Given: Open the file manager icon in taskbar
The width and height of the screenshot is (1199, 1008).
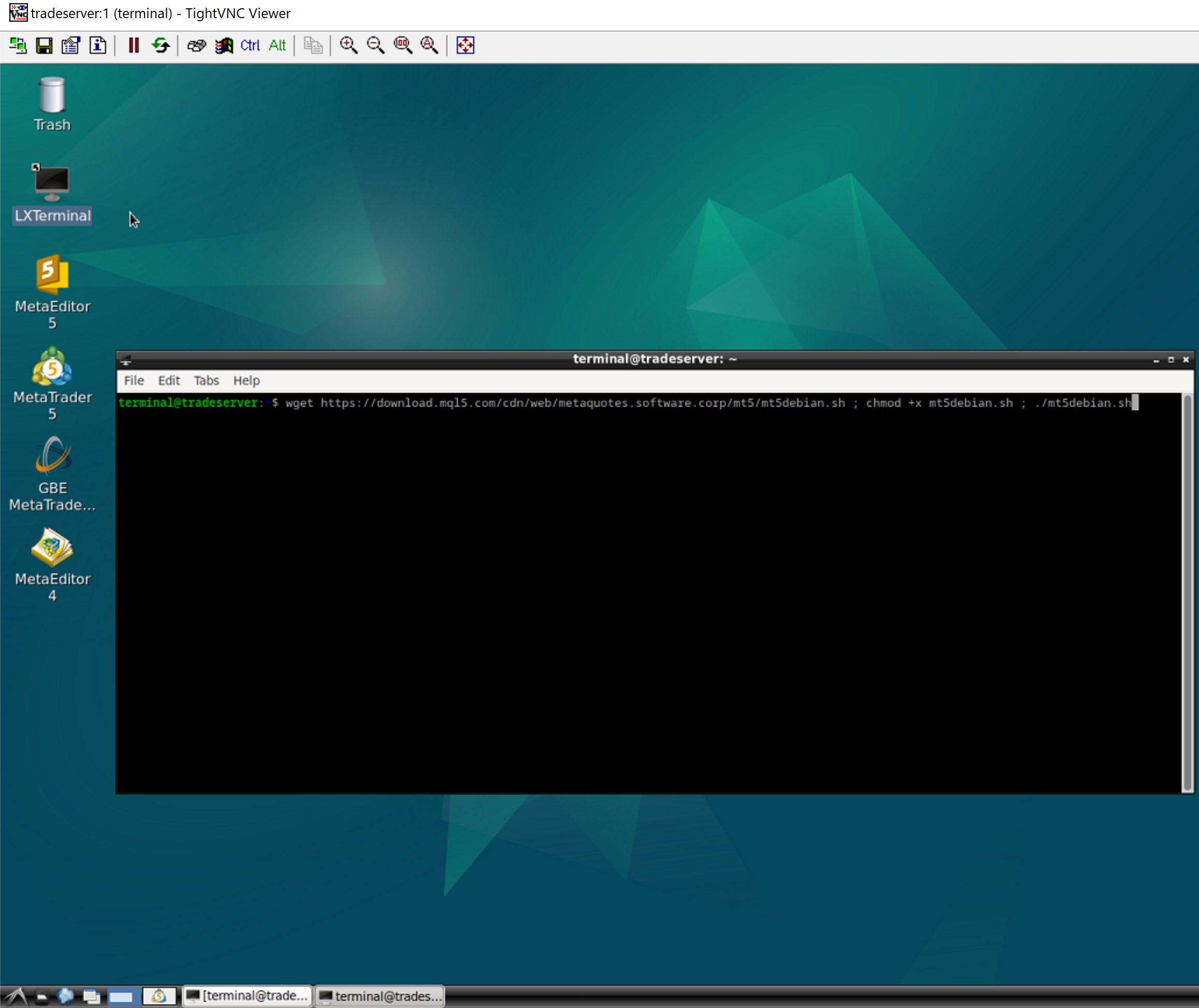Looking at the screenshot, I should (41, 997).
